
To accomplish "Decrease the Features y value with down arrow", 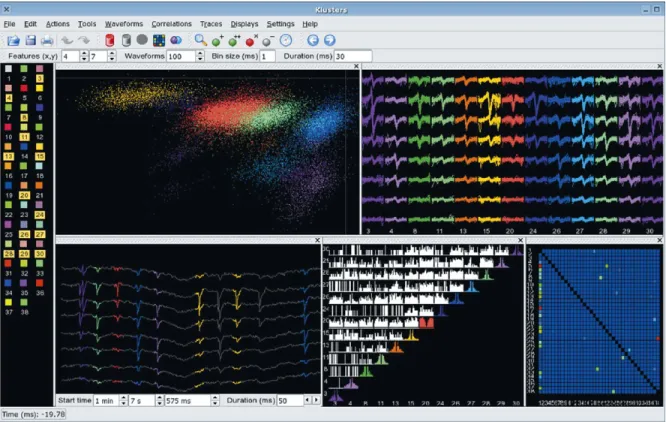I will pyautogui.click(x=112, y=59).
